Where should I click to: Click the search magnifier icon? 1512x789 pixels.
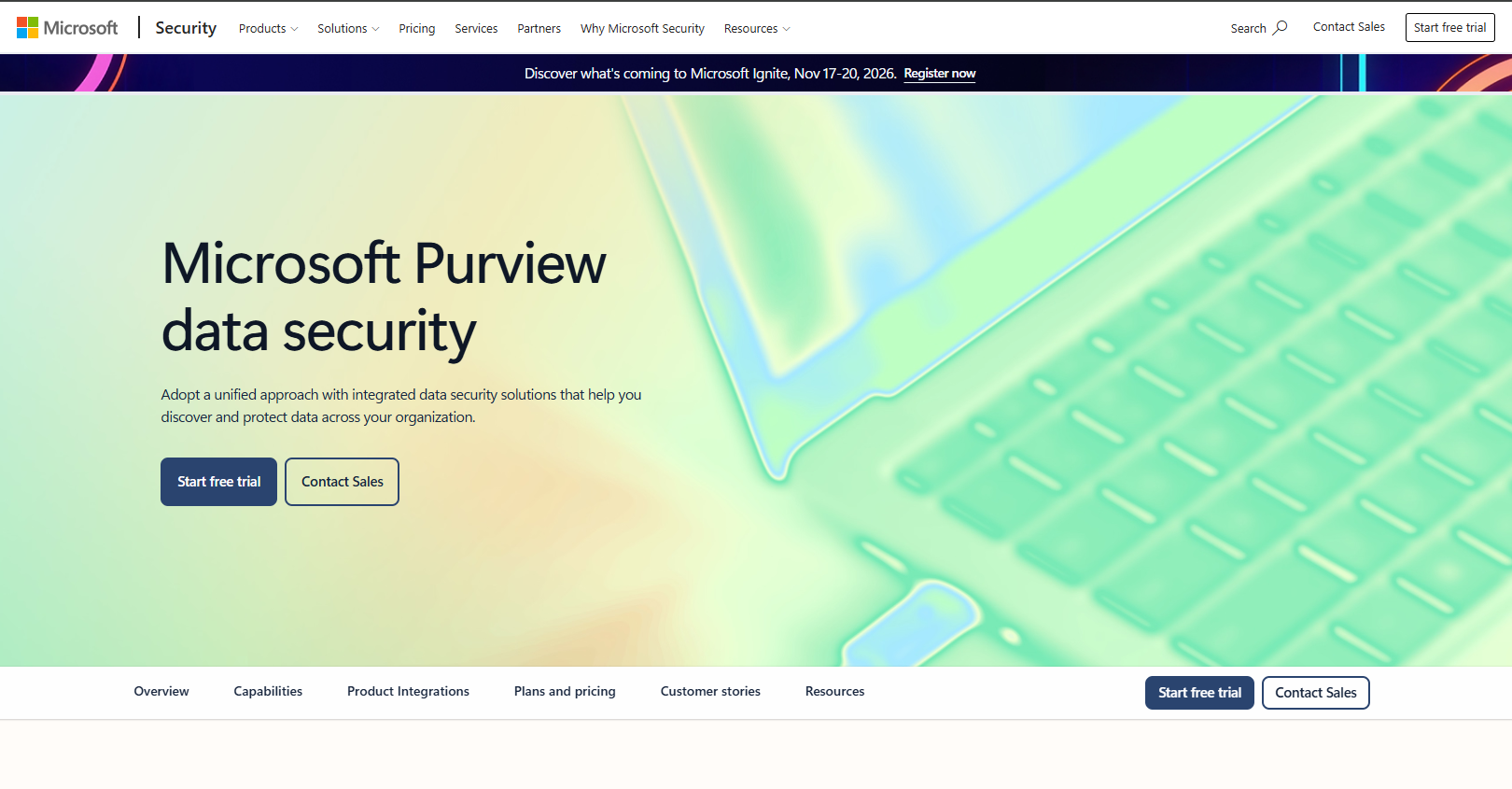pos(1281,28)
